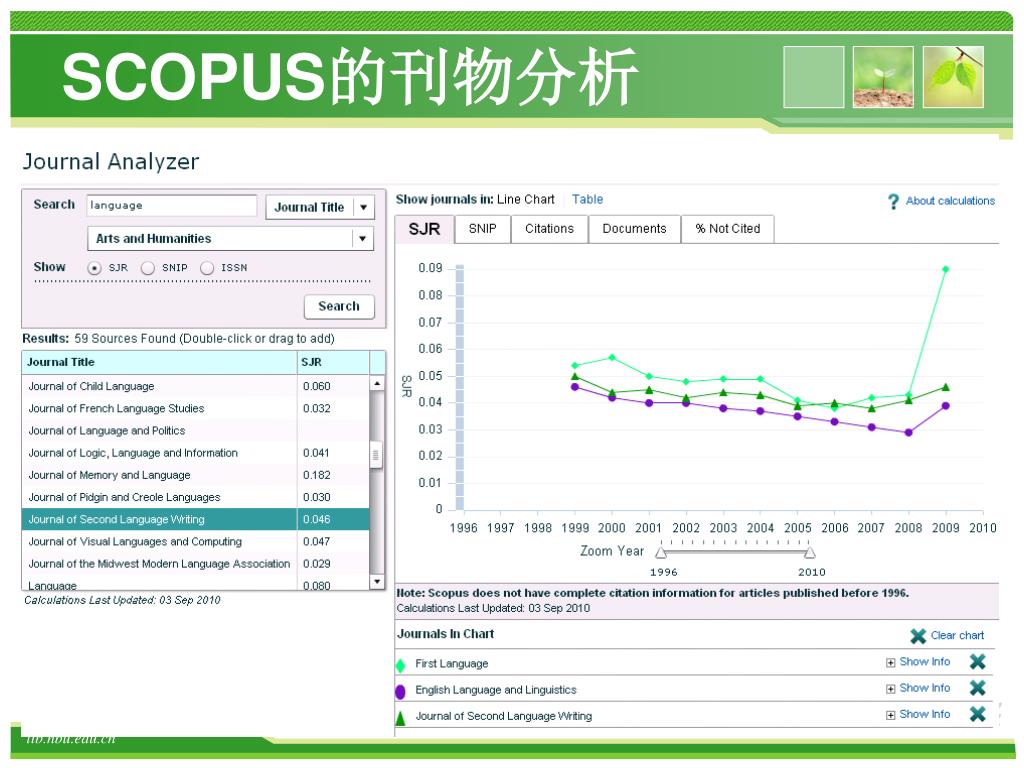
Task: Select the ISSN radio button
Action: (207, 268)
